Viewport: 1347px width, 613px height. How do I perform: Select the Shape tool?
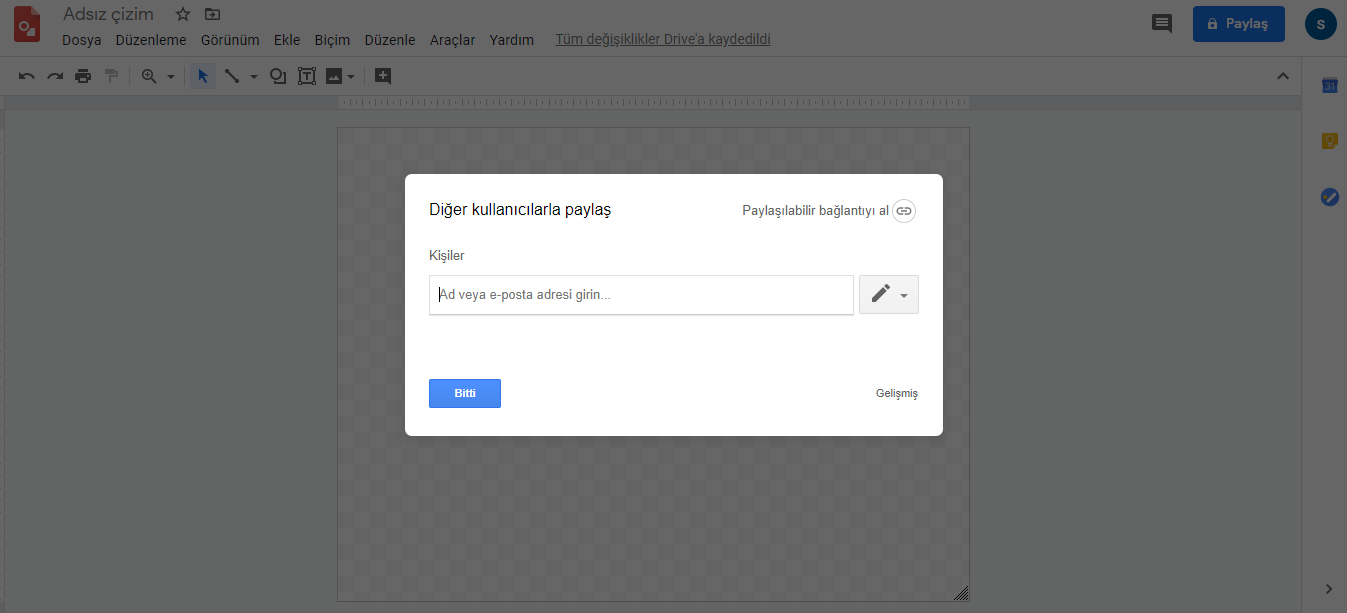pyautogui.click(x=278, y=75)
